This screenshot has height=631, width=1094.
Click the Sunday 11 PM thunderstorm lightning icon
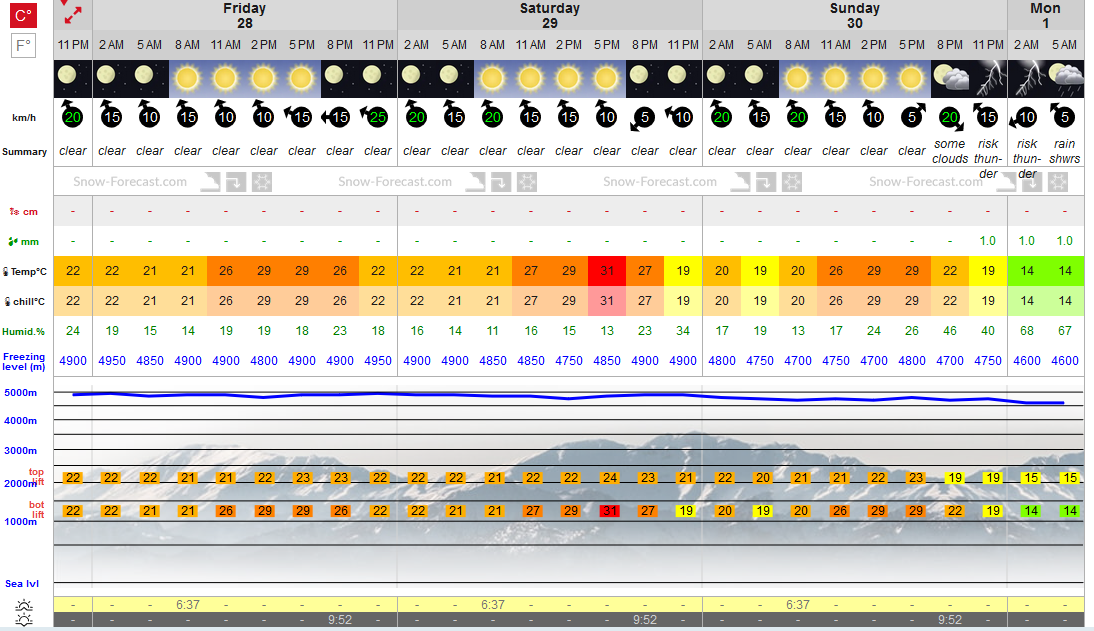pyautogui.click(x=988, y=79)
